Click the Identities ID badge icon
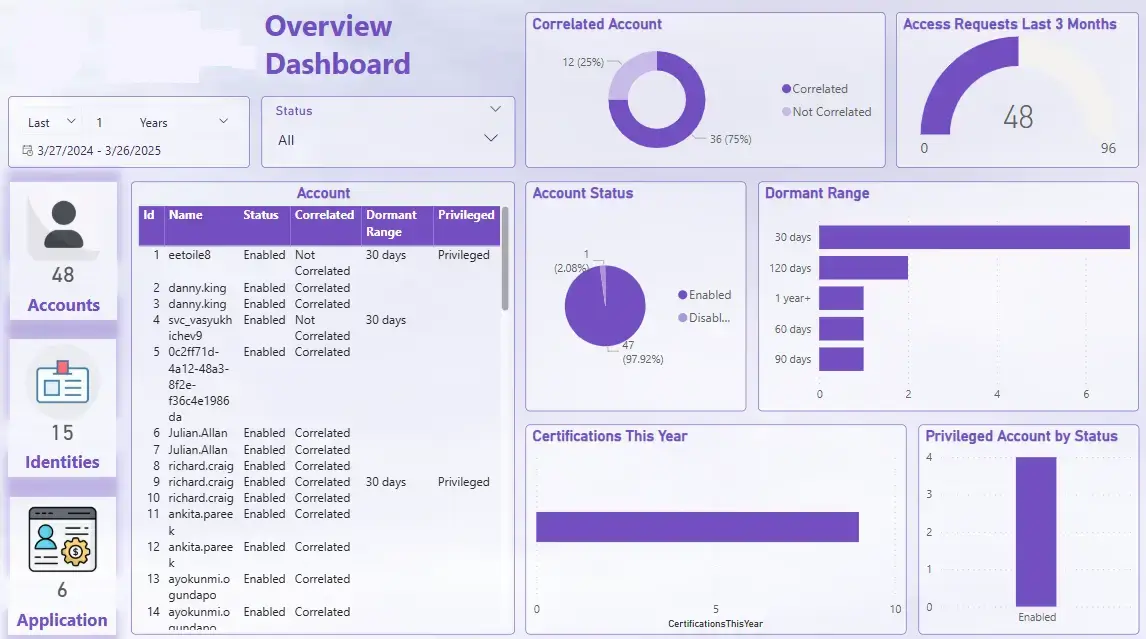The width and height of the screenshot is (1146, 639). pos(63,382)
